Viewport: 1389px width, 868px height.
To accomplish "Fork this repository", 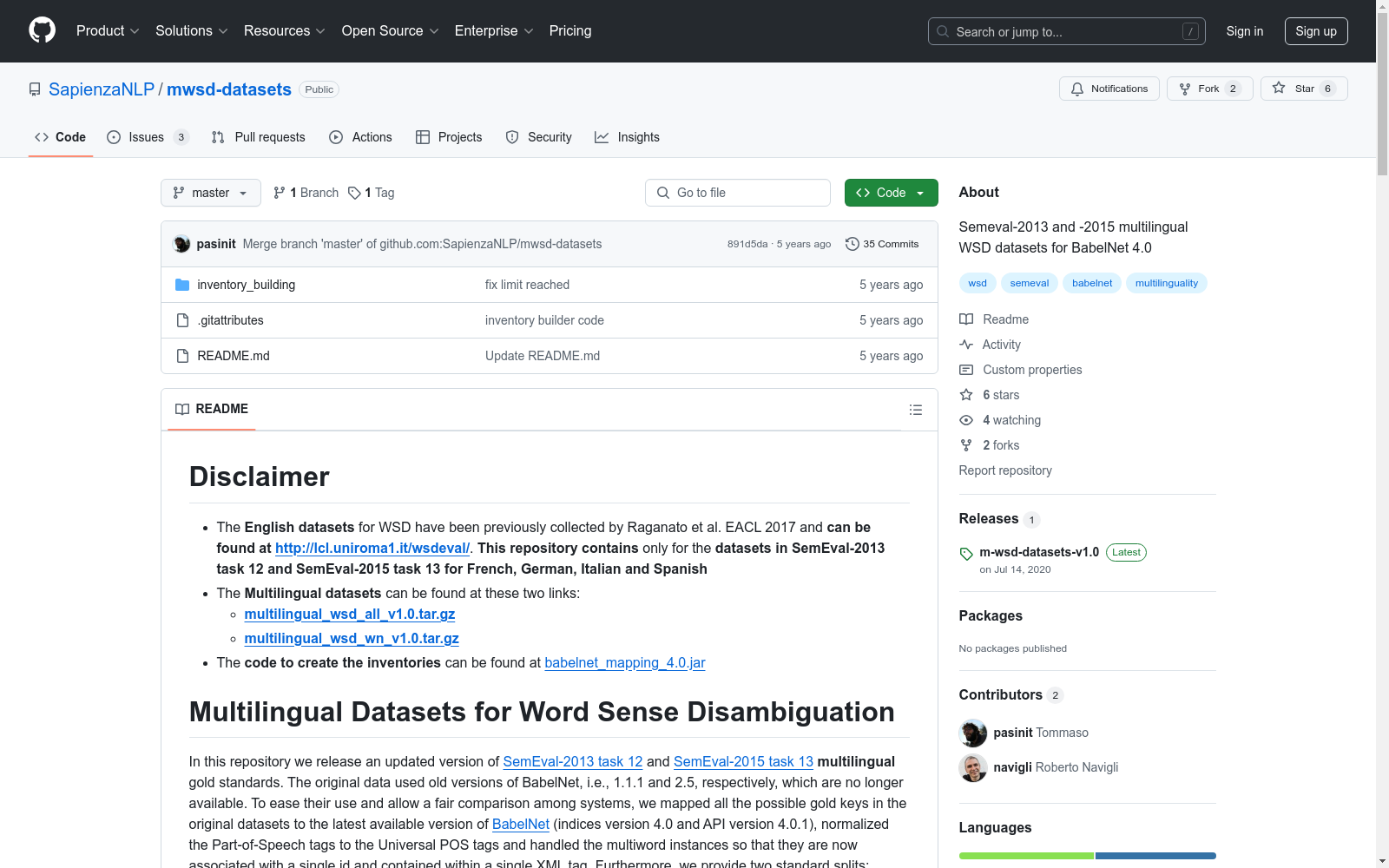I will (x=1209, y=89).
